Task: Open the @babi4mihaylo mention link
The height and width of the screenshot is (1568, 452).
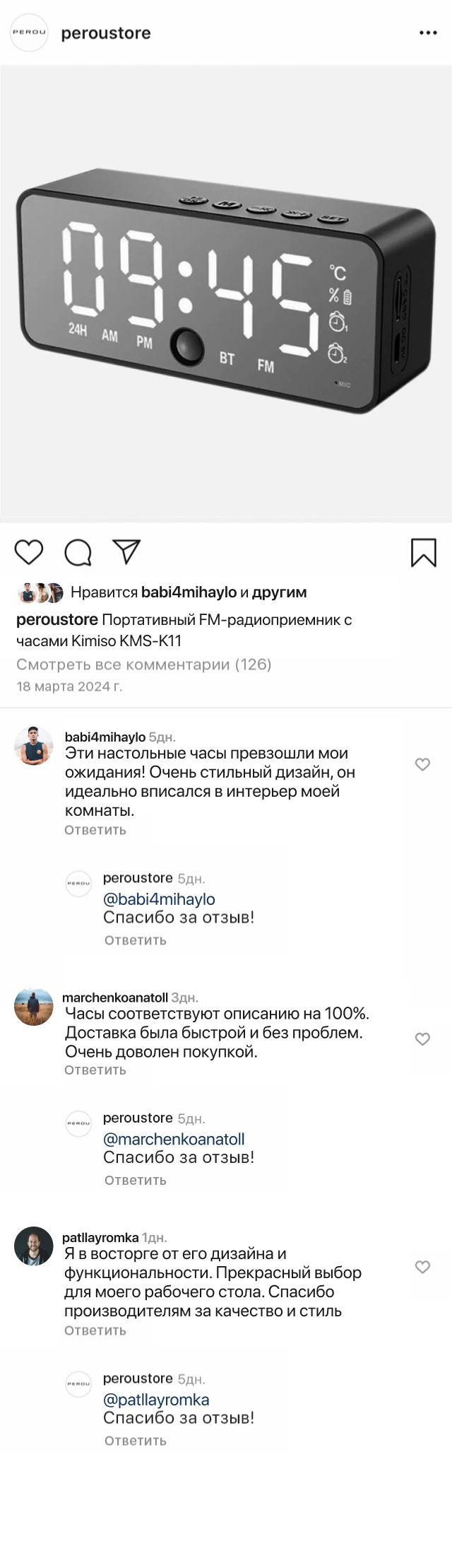Action: (159, 899)
